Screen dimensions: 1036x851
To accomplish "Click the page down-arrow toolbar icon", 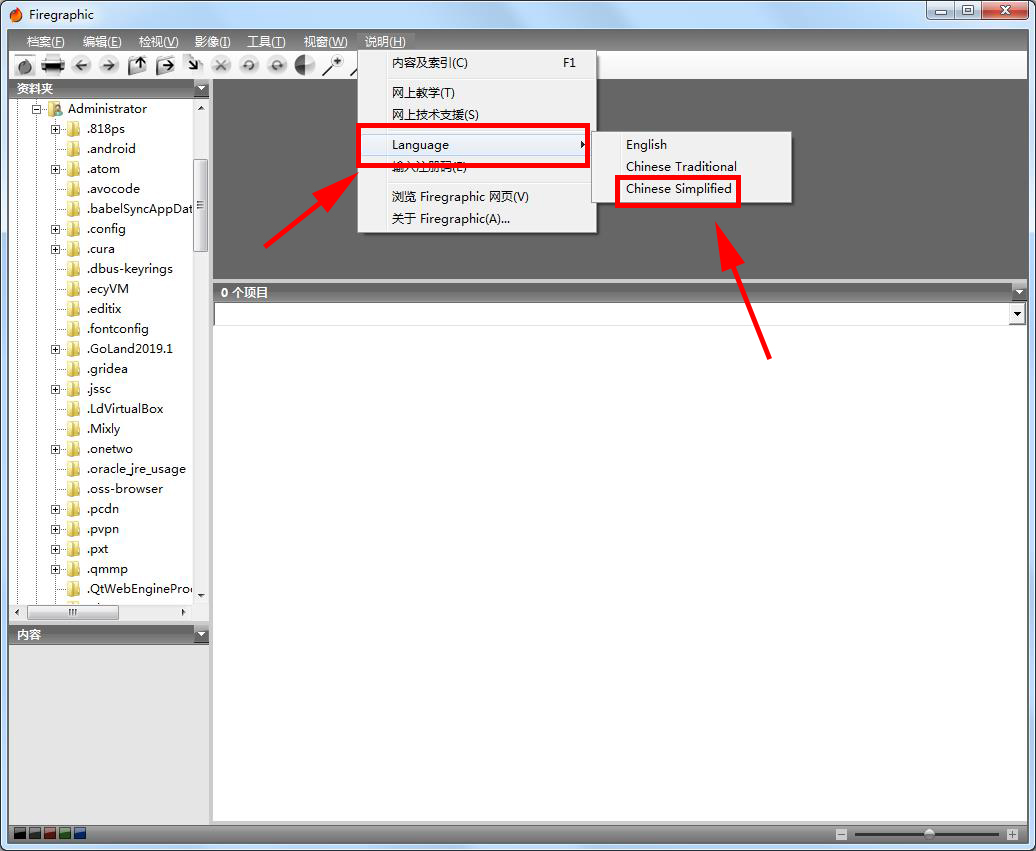I will click(x=193, y=64).
